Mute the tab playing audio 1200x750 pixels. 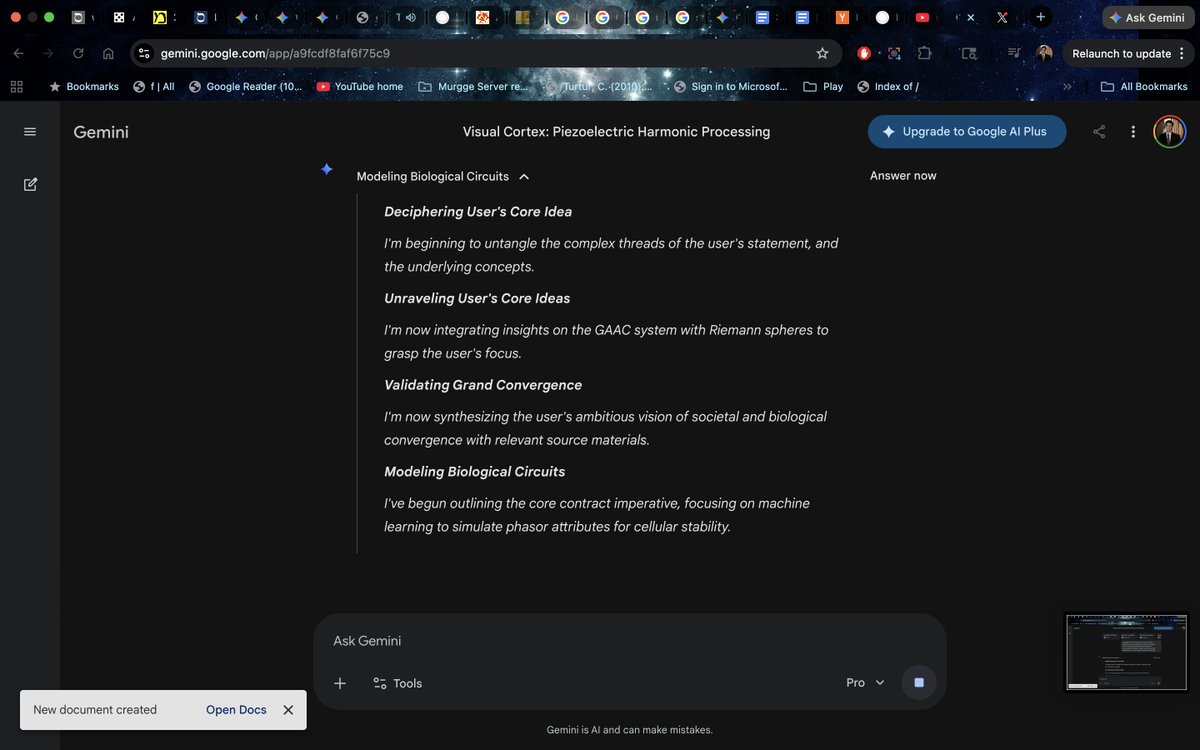410,18
